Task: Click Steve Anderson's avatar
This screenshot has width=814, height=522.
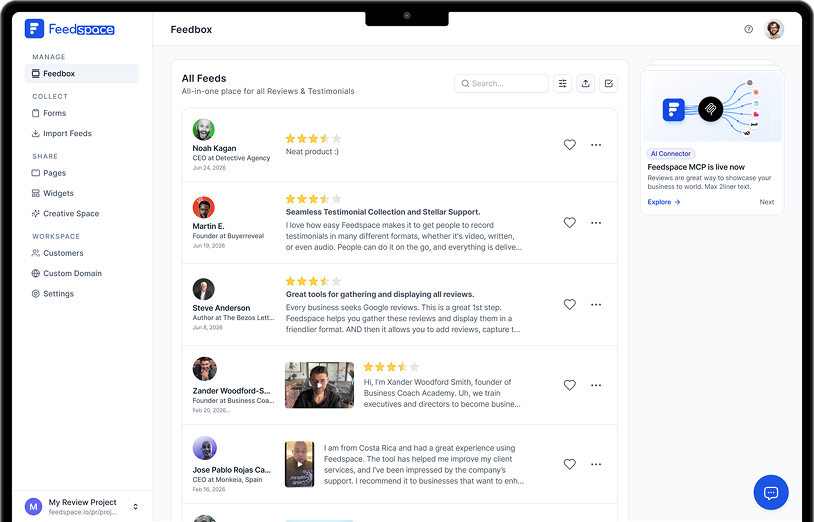Action: (x=204, y=289)
